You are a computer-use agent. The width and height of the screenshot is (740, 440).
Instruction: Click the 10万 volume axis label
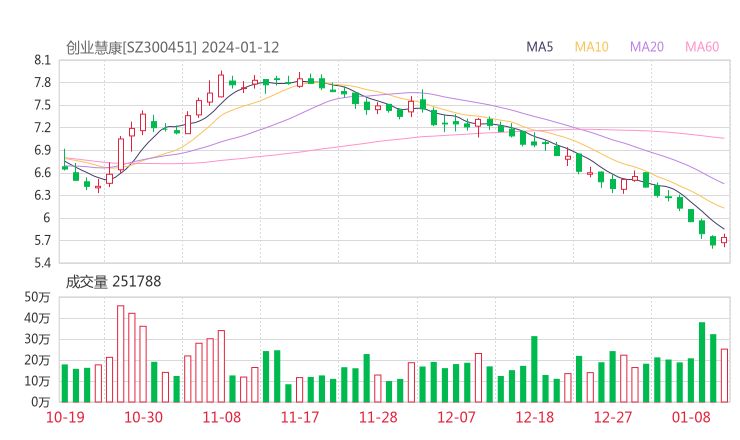[x=37, y=381]
